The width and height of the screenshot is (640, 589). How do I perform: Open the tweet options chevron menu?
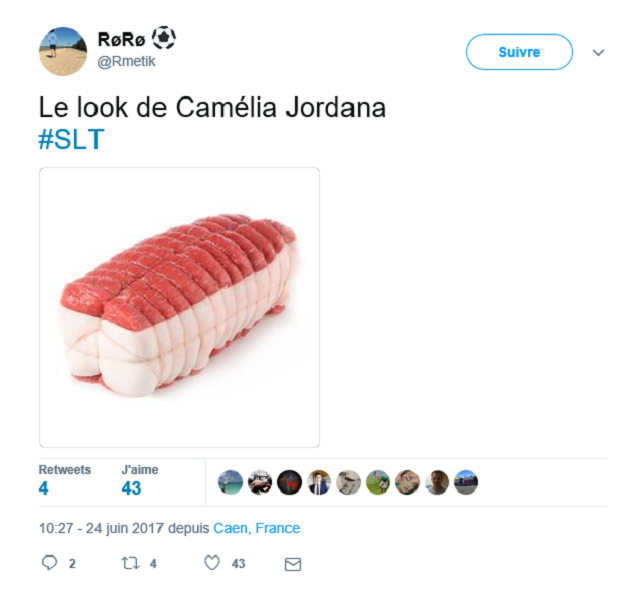[x=598, y=53]
